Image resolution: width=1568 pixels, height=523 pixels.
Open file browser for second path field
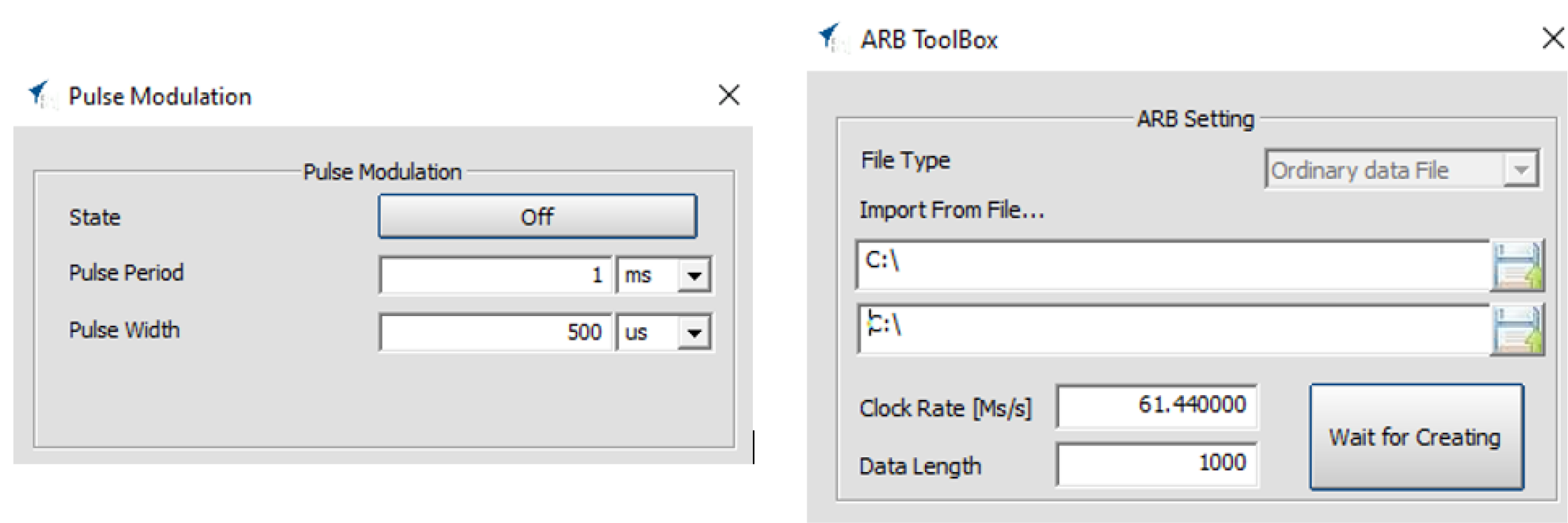coord(1516,330)
